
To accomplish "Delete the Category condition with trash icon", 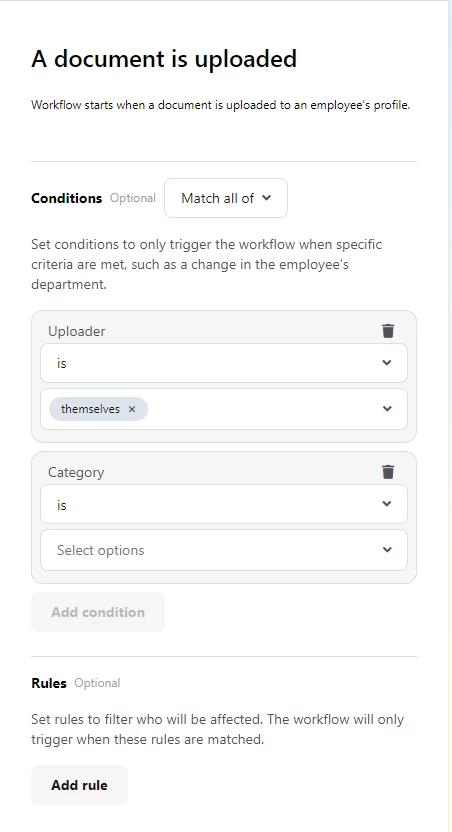I will (388, 472).
